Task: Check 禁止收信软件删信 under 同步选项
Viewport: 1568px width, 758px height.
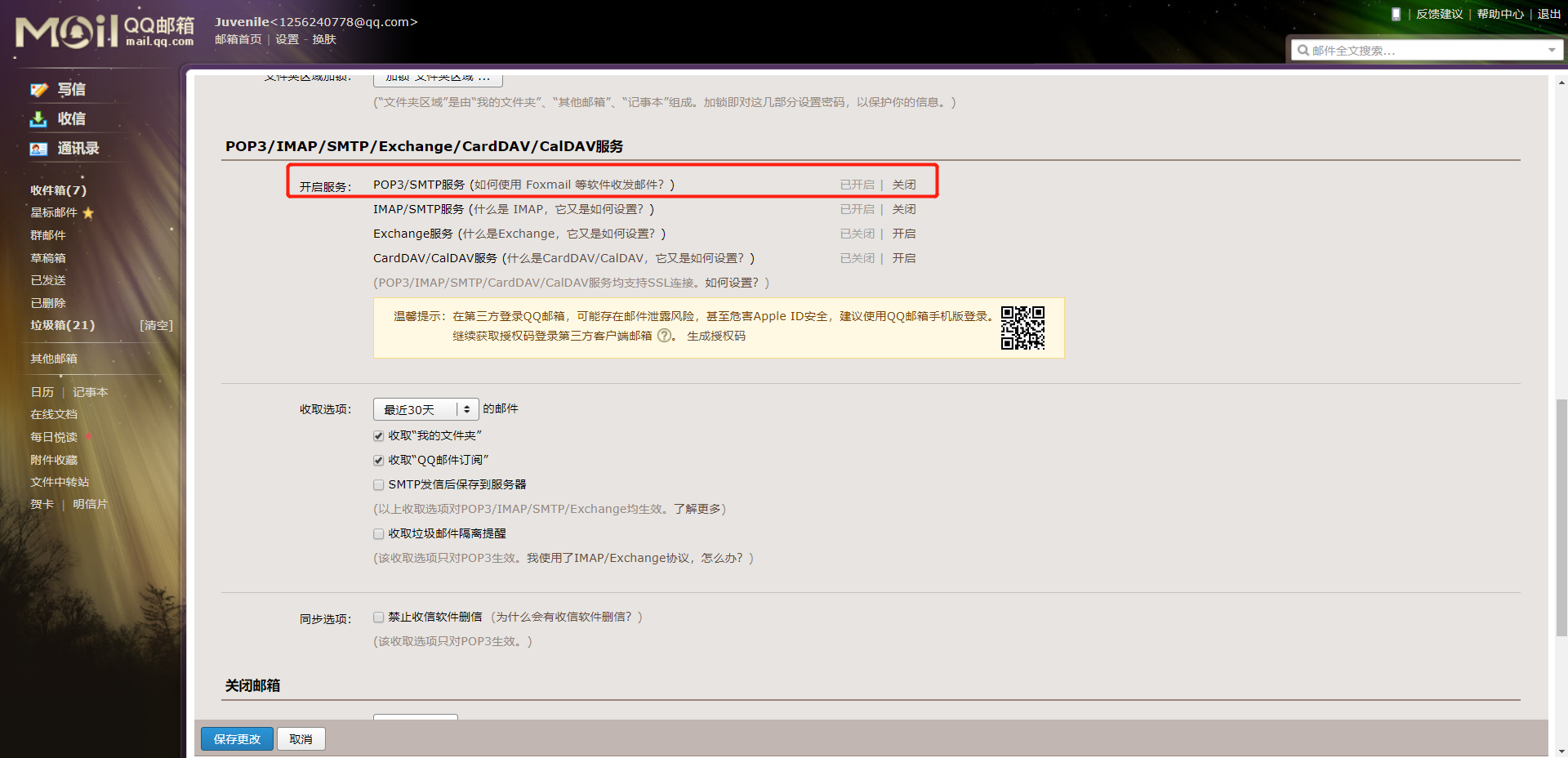Action: pos(378,618)
